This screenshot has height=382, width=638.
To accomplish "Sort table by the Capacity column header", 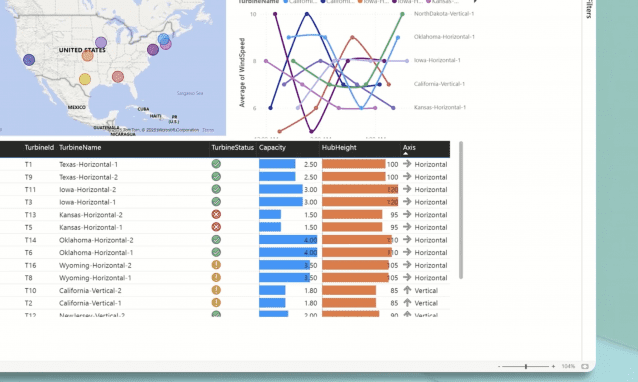I will 272,147.
